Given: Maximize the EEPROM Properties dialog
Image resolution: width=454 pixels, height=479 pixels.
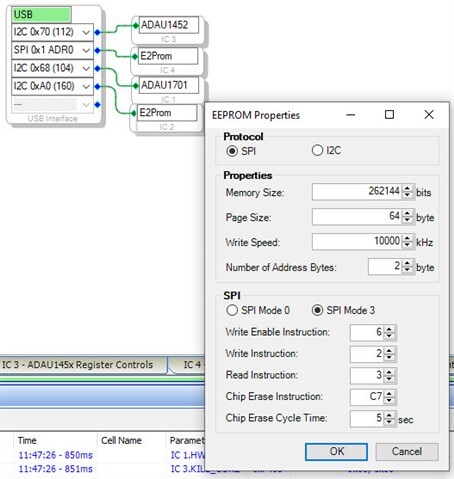Looking at the screenshot, I should click(389, 115).
